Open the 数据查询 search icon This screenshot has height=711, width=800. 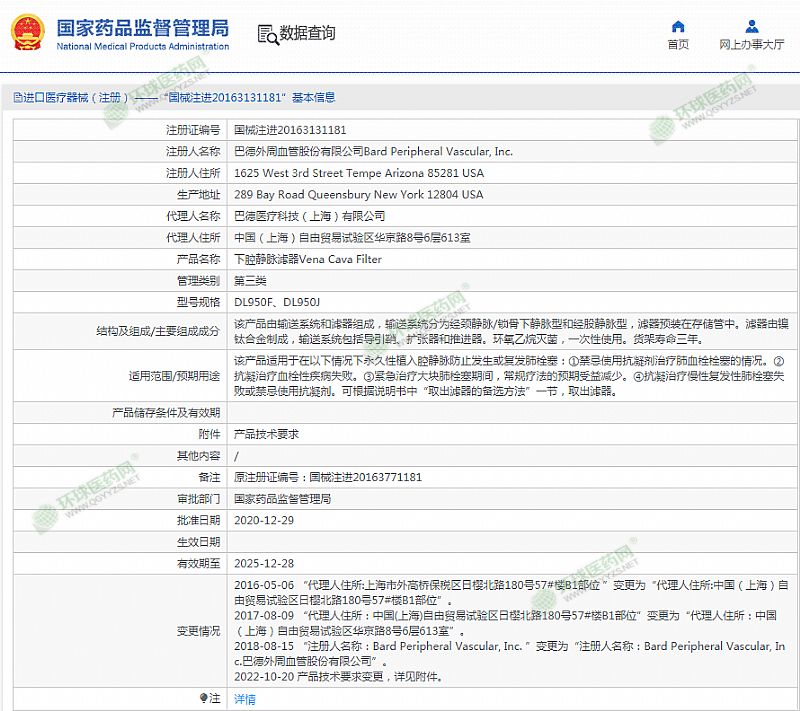(x=268, y=34)
